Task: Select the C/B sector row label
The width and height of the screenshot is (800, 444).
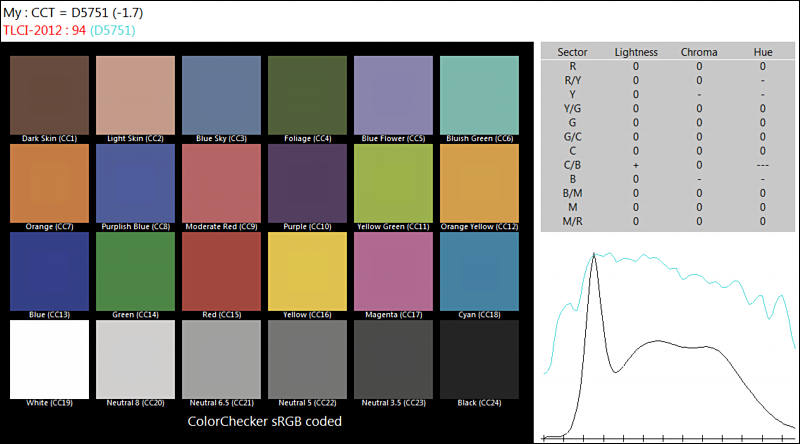Action: click(x=571, y=163)
